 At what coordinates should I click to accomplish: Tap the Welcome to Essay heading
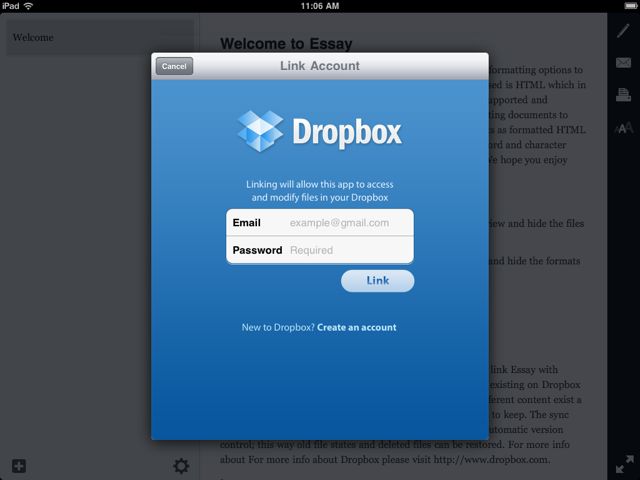[286, 44]
